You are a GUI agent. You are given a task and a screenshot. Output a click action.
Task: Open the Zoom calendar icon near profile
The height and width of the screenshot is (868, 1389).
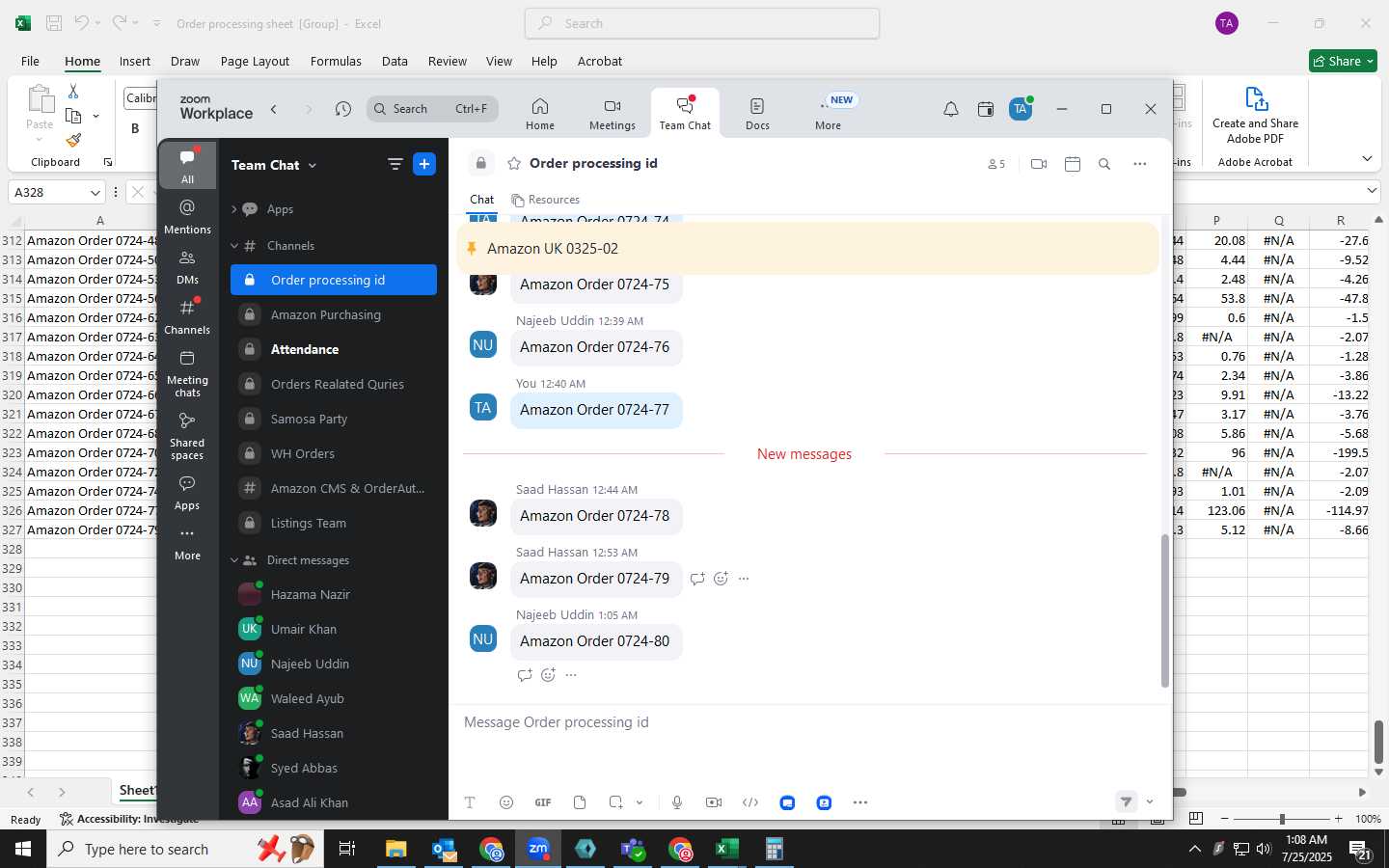986,109
